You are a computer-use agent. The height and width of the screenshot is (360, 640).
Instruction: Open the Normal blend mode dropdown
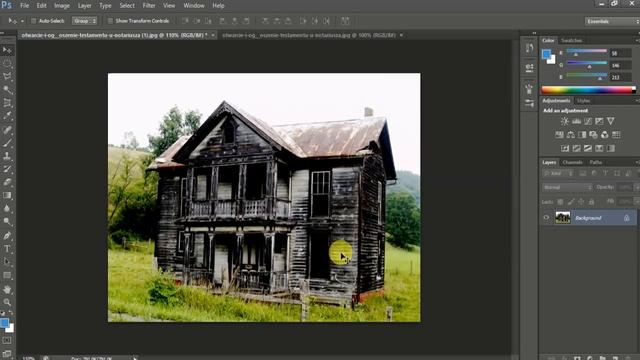[567, 187]
